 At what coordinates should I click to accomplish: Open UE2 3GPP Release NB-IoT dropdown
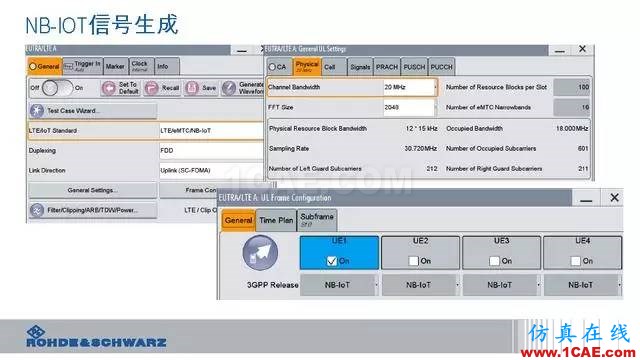point(420,285)
